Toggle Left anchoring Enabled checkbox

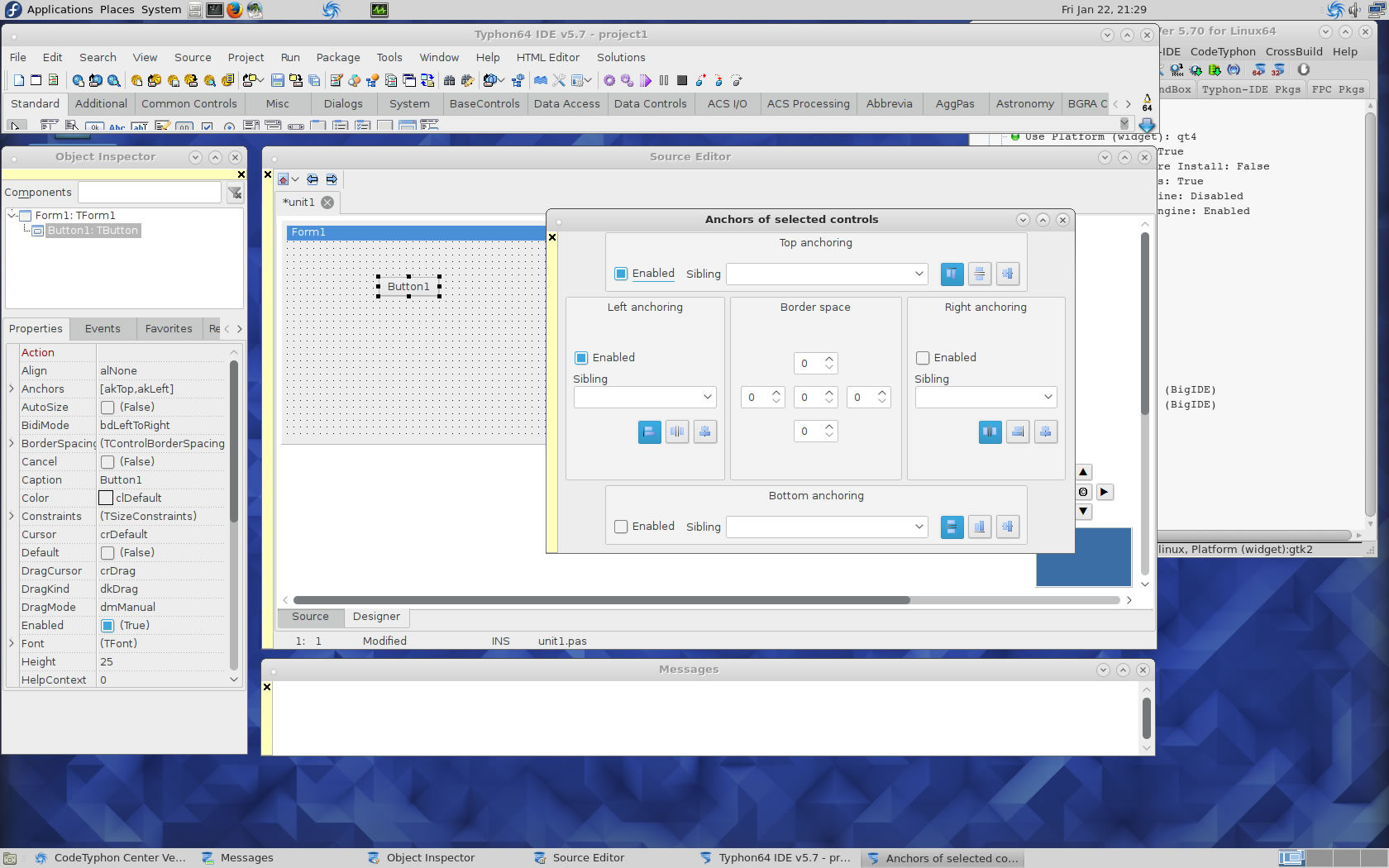[x=581, y=358]
